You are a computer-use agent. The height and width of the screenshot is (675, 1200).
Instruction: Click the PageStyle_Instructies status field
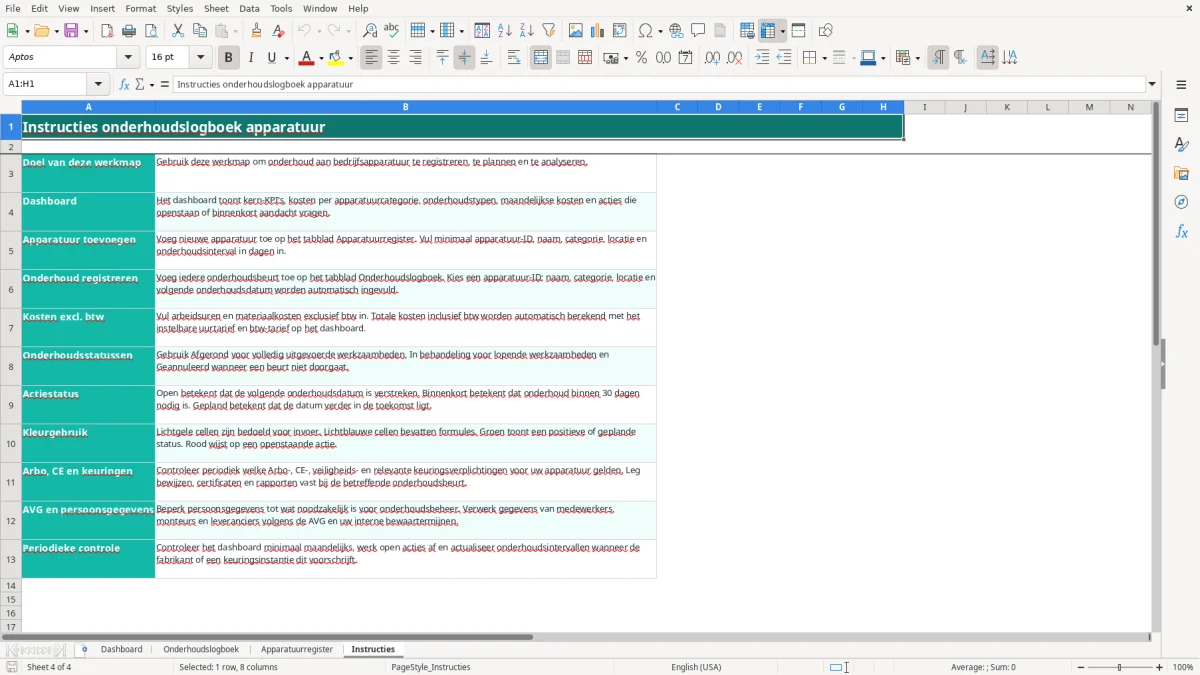point(430,667)
